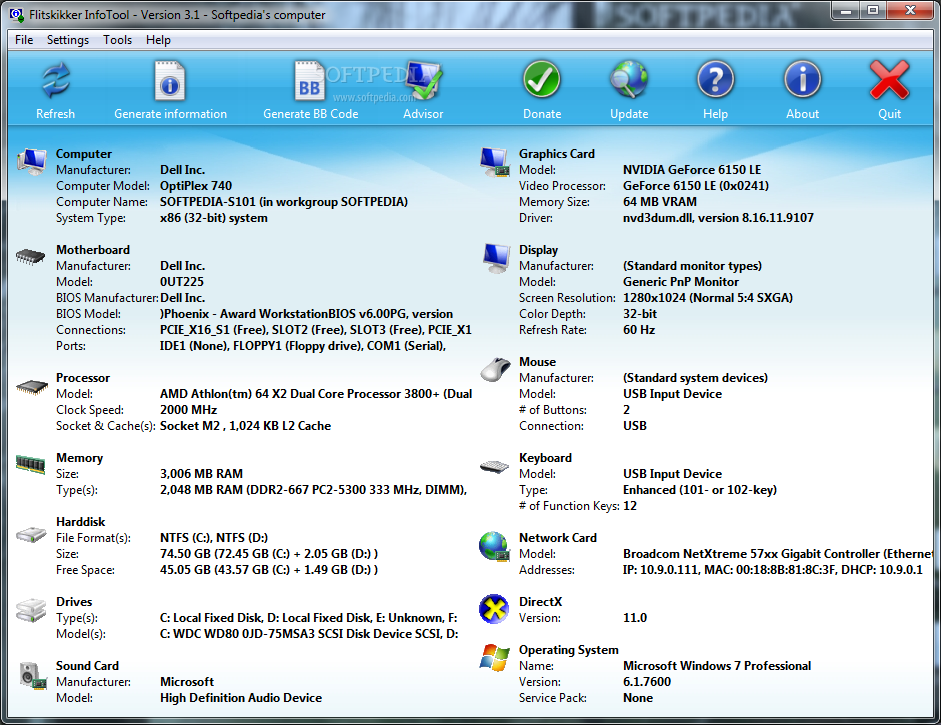Minimize the InfoTool window
Screen dimensions: 941x725
pyautogui.click(x=846, y=11)
